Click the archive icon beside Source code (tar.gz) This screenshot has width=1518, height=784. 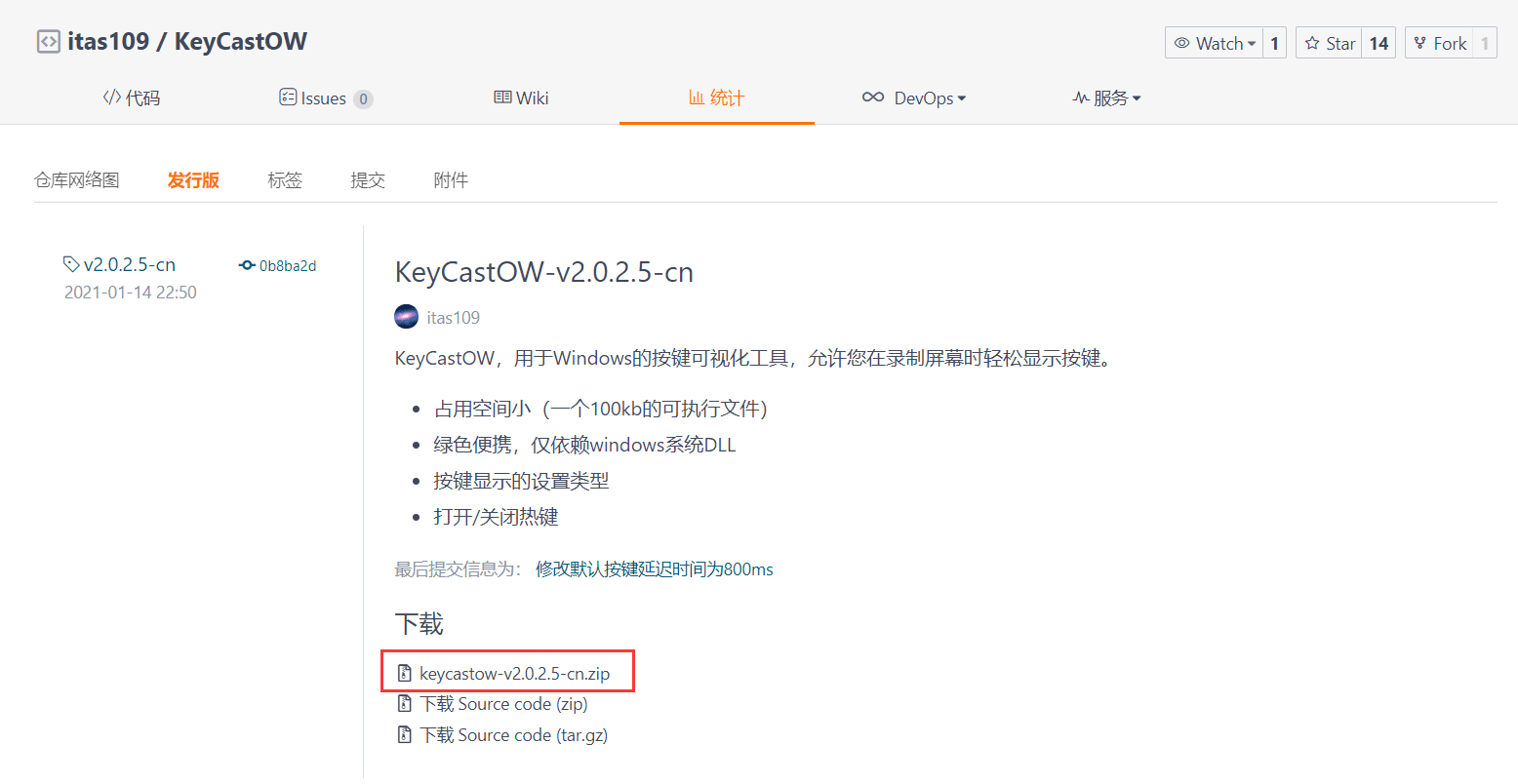pos(405,735)
